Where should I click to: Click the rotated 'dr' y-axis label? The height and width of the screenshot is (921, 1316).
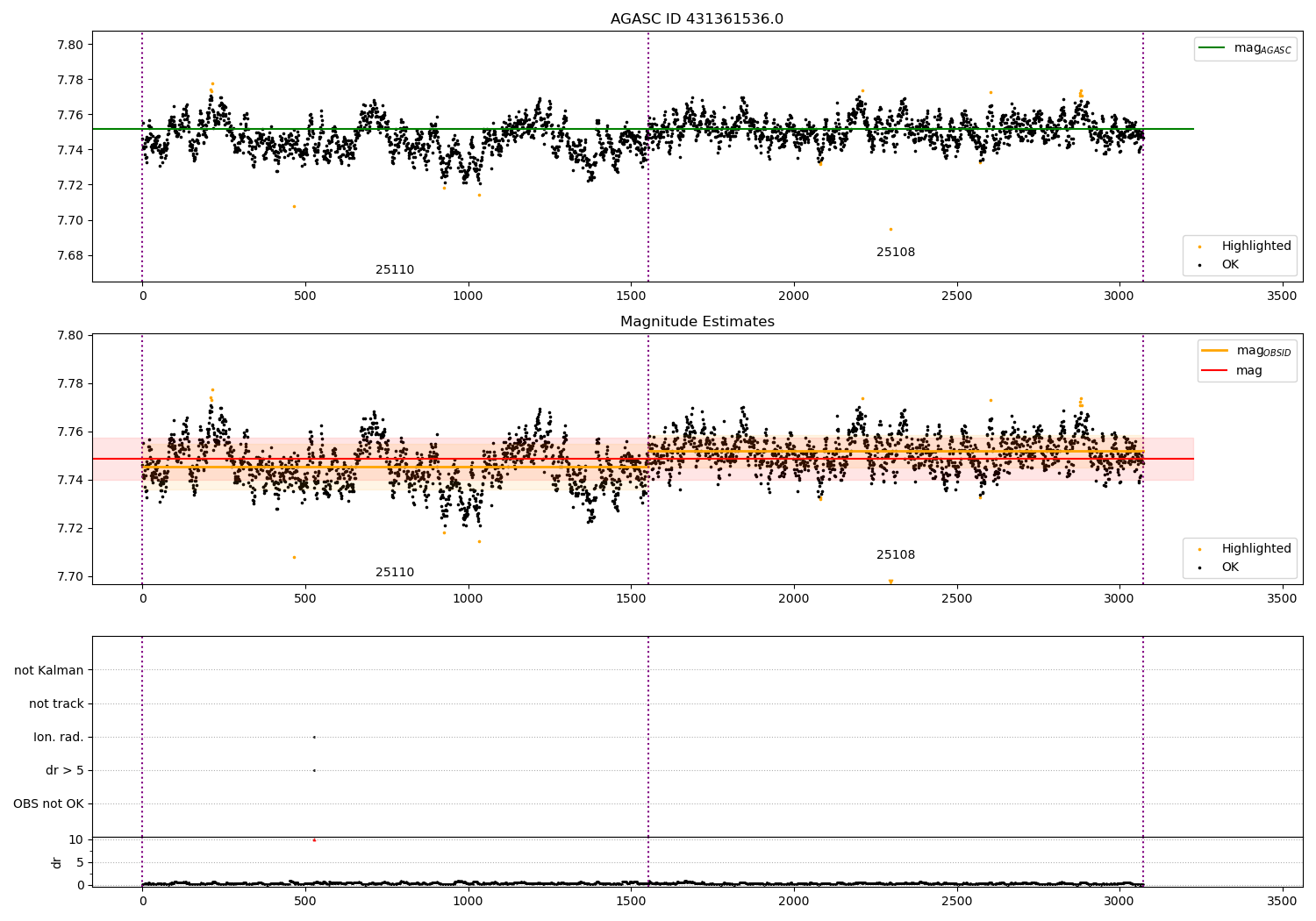click(57, 862)
